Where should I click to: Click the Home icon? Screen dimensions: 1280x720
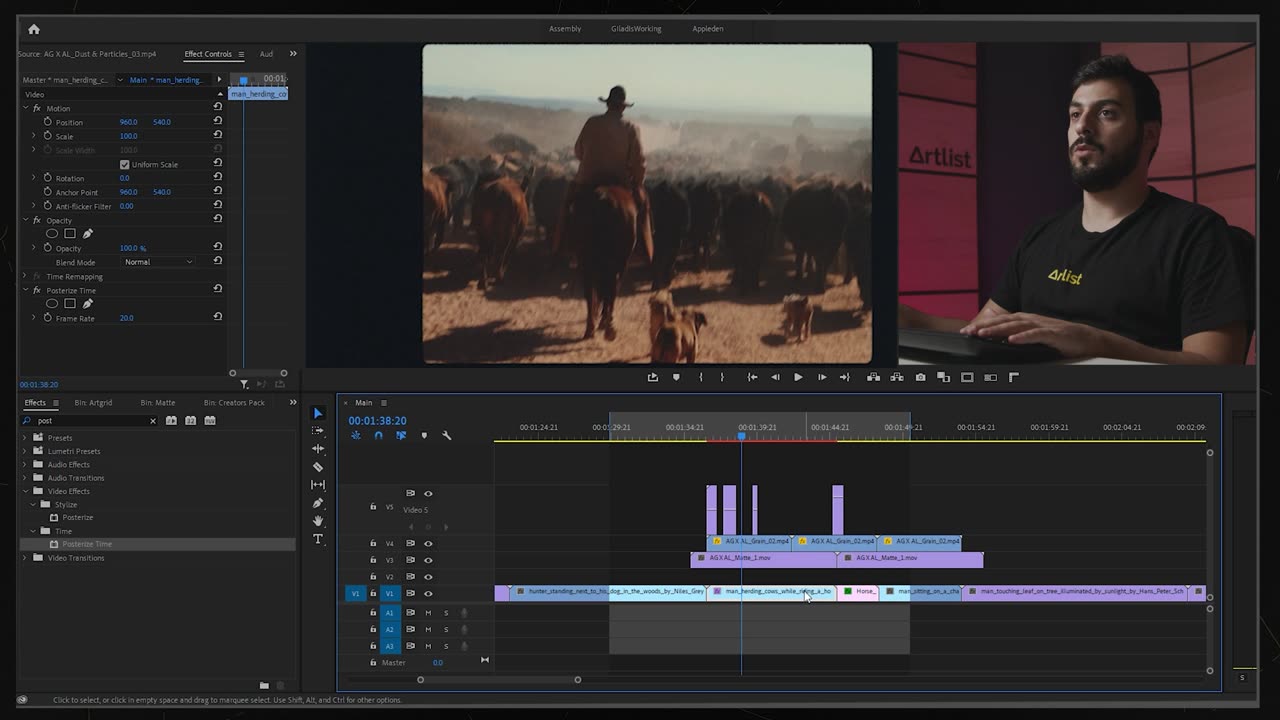coord(33,29)
